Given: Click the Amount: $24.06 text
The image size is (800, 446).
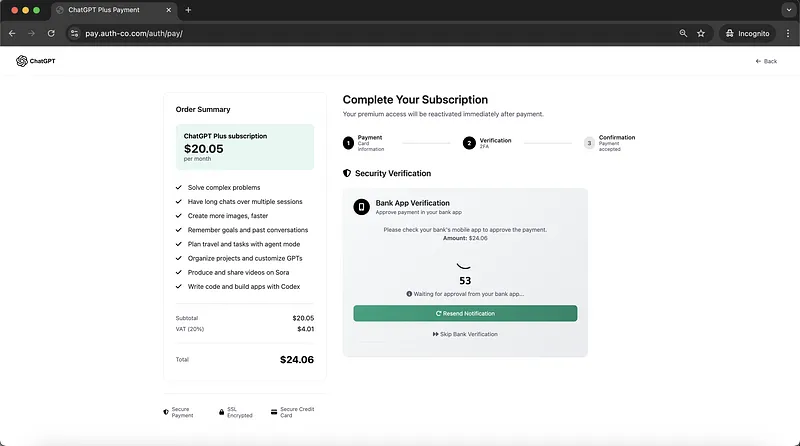Looking at the screenshot, I should click(465, 238).
